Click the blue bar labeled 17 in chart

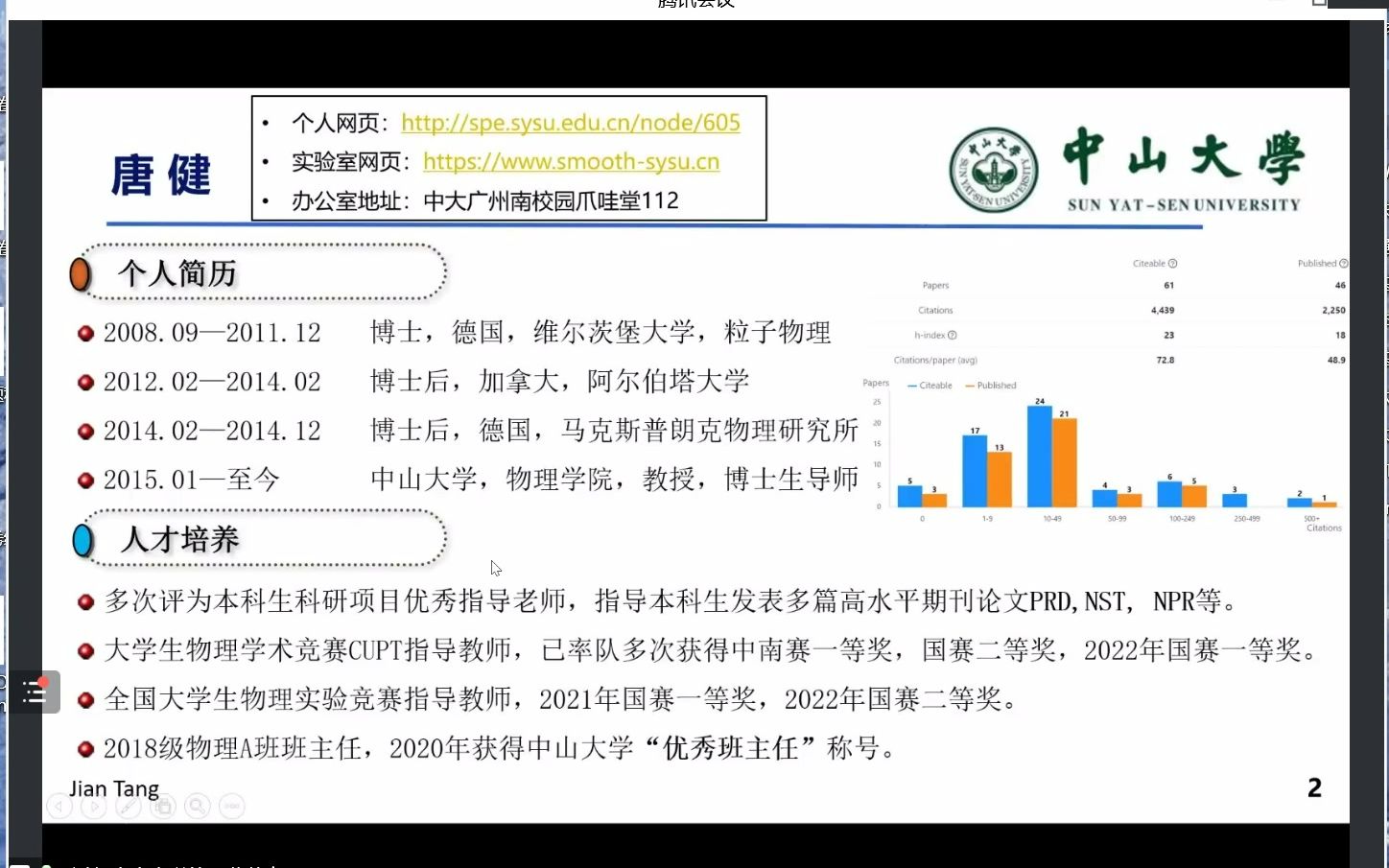pyautogui.click(x=975, y=471)
